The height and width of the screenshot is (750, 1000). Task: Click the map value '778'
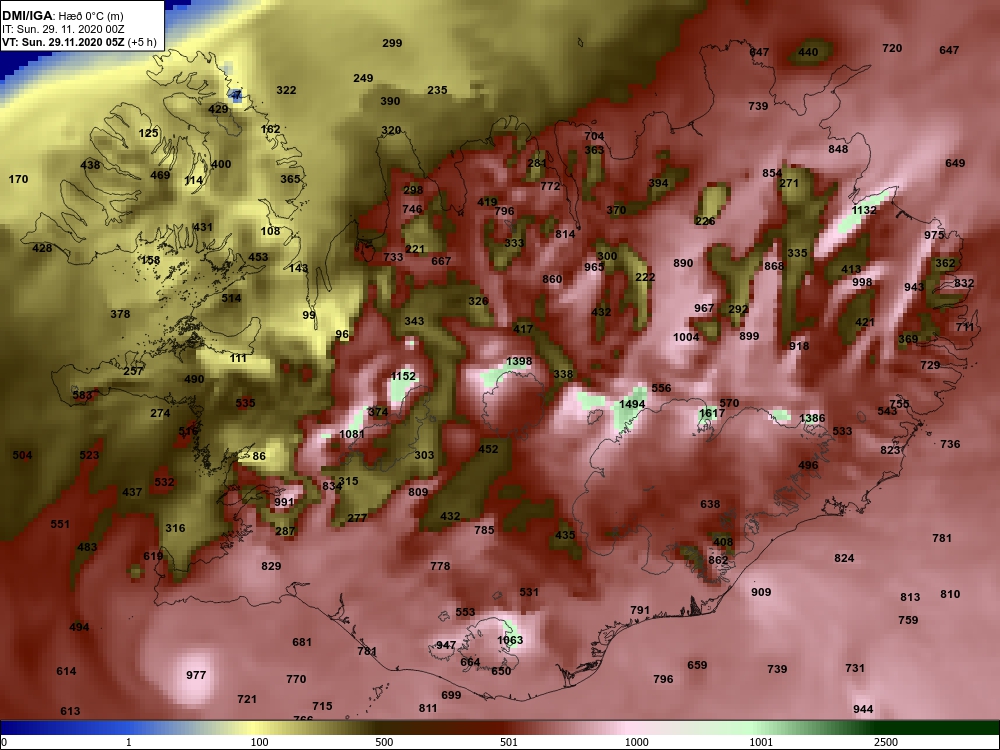click(x=440, y=566)
